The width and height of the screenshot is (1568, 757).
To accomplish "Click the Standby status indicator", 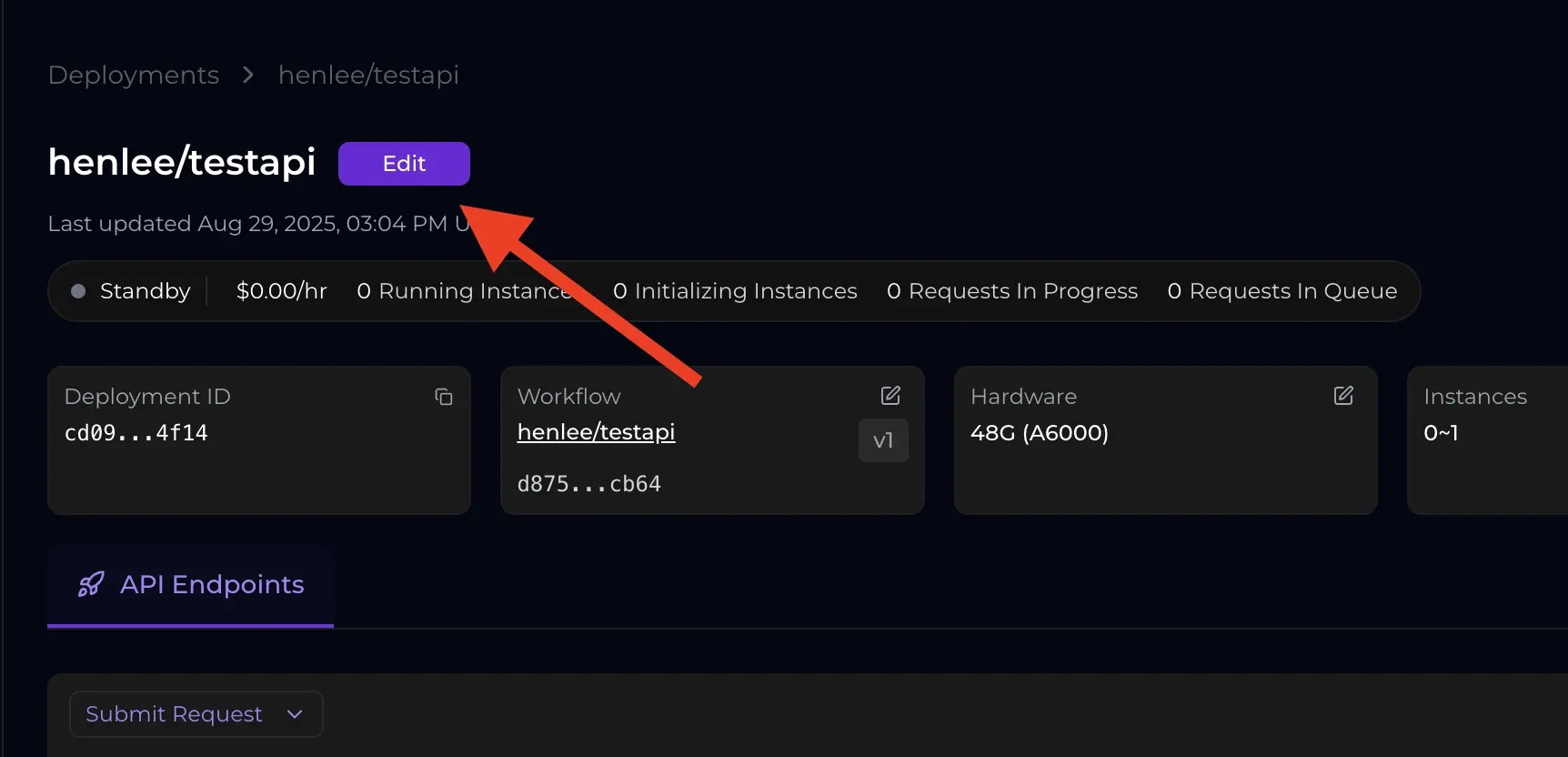I will (131, 291).
